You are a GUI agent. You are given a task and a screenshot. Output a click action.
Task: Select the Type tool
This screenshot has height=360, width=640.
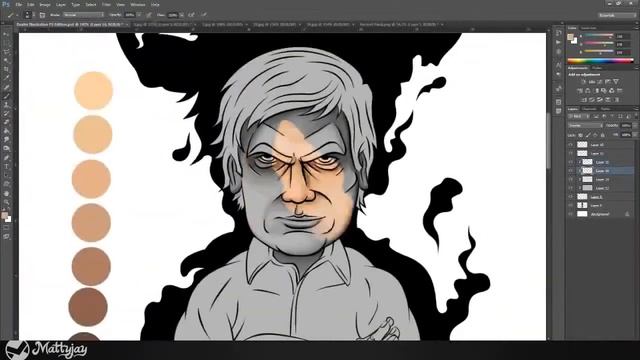coord(7,166)
